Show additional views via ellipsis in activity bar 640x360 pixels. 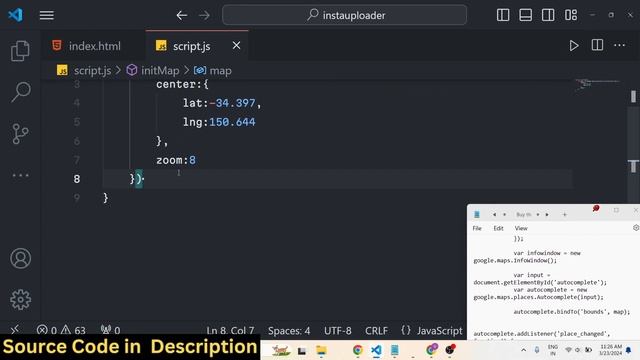20,176
